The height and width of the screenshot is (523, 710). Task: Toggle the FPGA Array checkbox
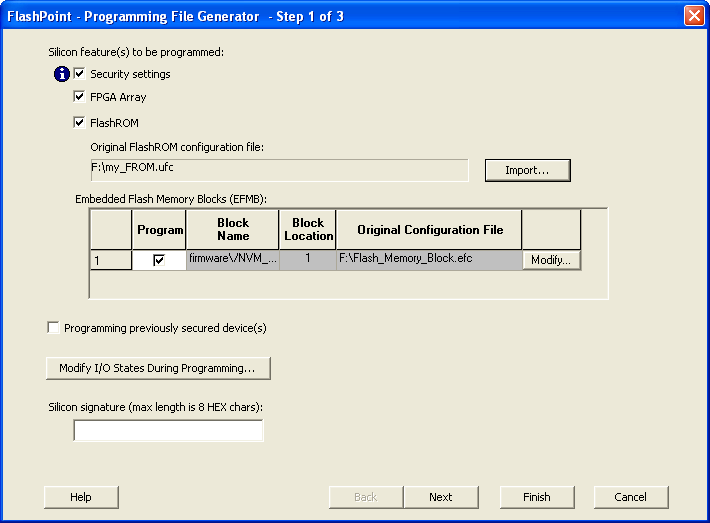click(x=79, y=96)
